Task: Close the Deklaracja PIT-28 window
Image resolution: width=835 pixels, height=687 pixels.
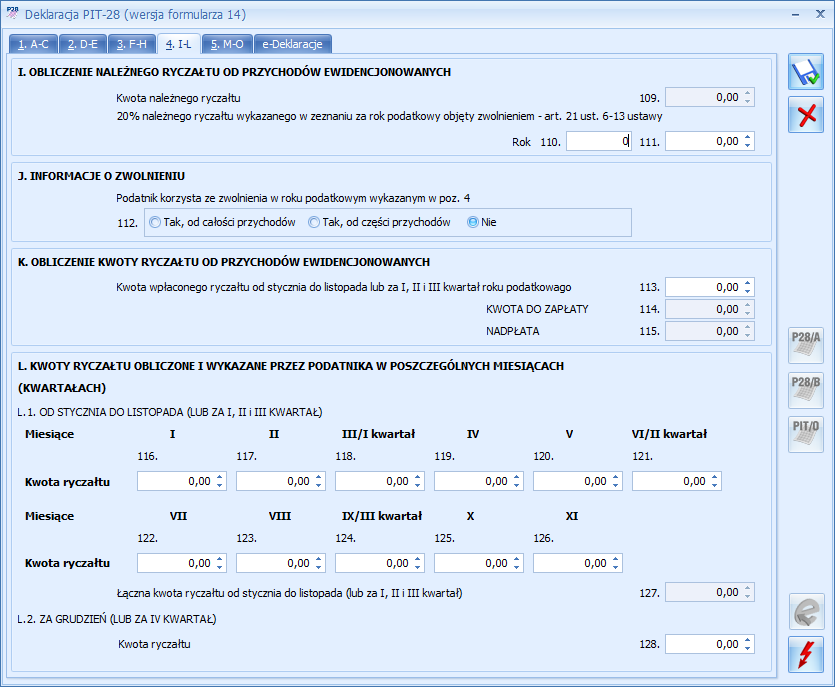Action: (x=821, y=14)
